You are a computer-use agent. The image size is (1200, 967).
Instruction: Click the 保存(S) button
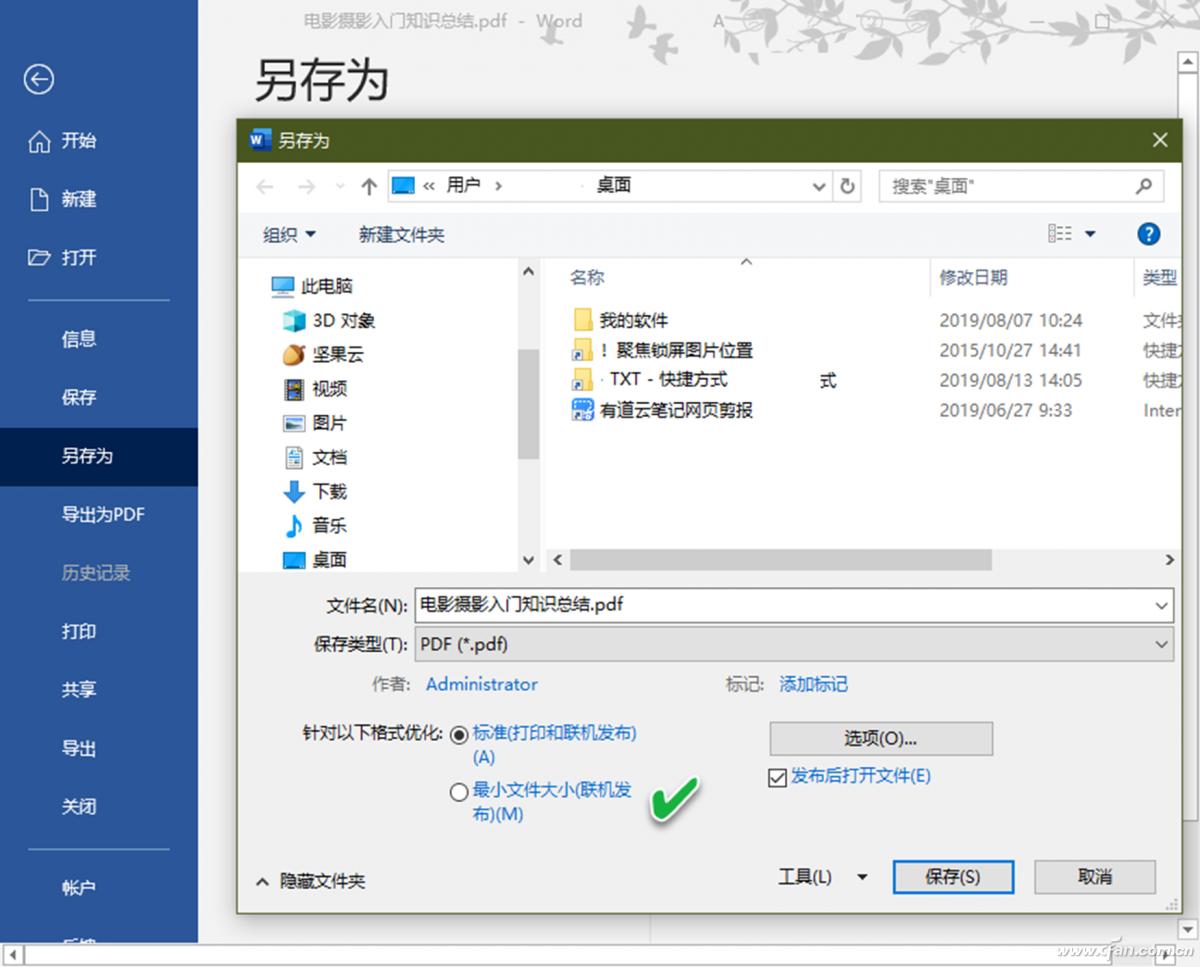point(952,877)
